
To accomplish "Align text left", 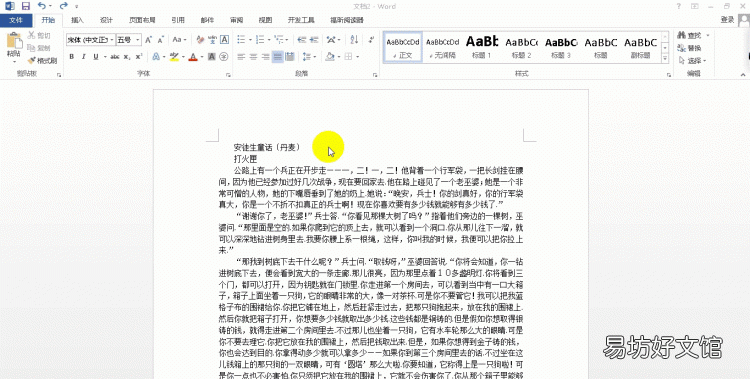I will click(x=241, y=57).
